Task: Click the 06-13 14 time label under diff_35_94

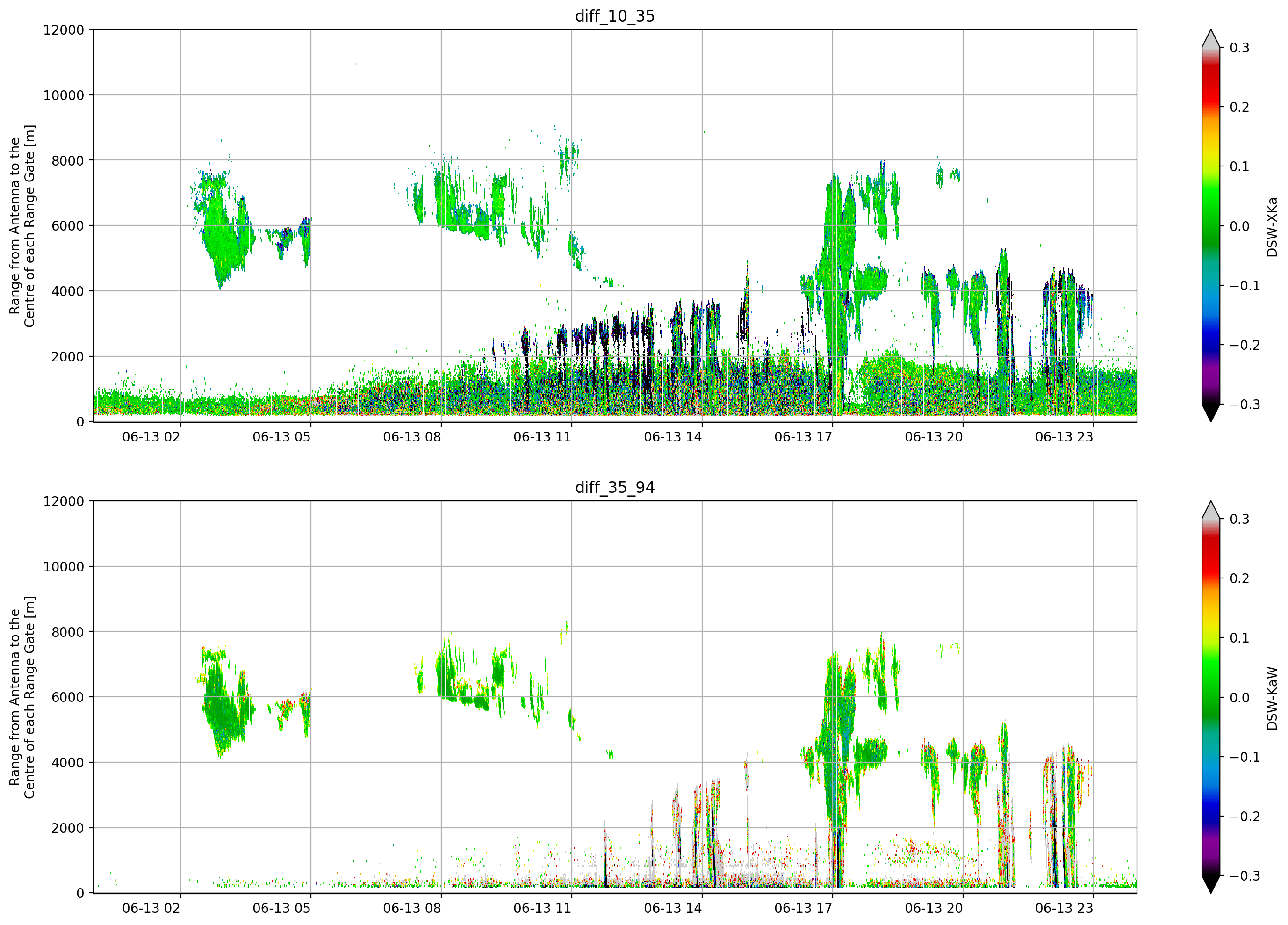Action: (x=673, y=909)
